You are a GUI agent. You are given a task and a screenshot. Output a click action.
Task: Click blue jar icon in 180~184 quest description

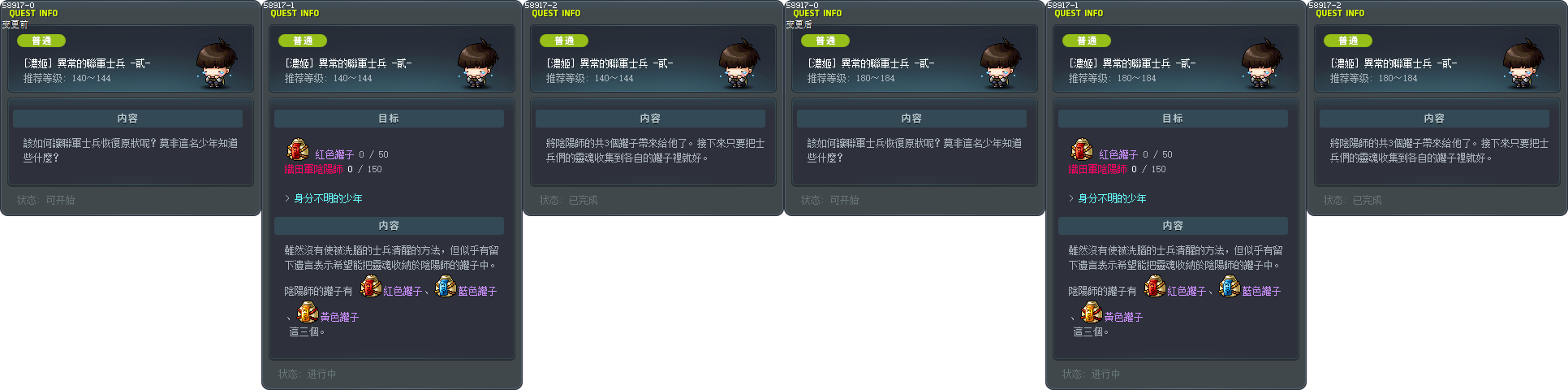1230,286
